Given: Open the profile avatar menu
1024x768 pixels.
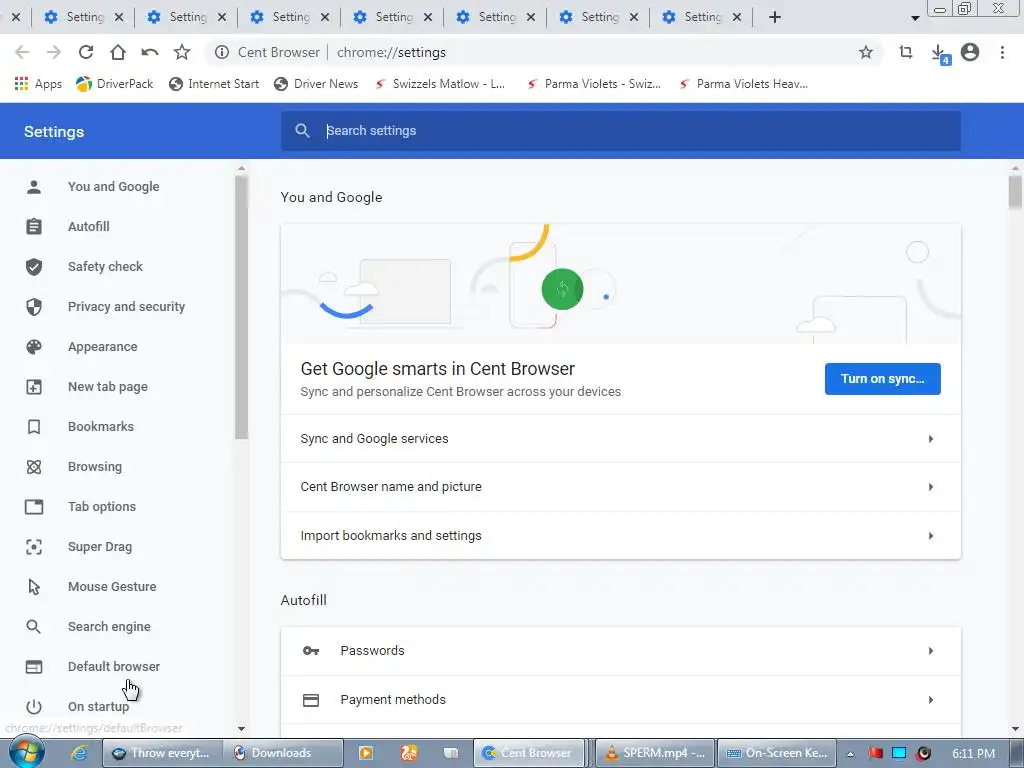Looking at the screenshot, I should pyautogui.click(x=970, y=52).
